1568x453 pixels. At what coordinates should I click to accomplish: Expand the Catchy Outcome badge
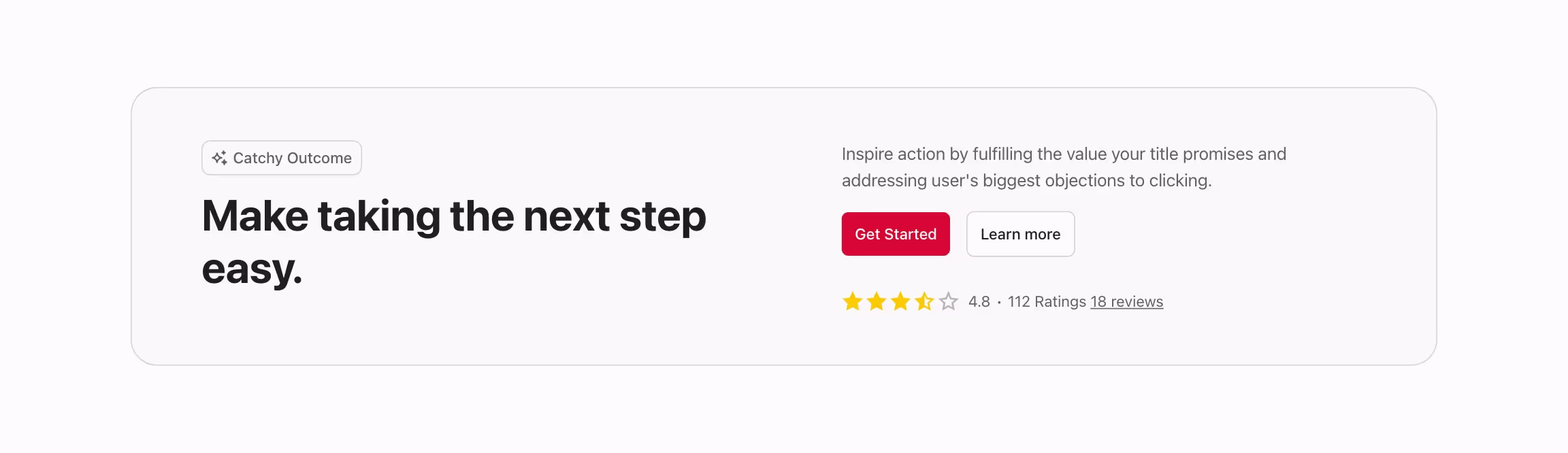pos(281,157)
